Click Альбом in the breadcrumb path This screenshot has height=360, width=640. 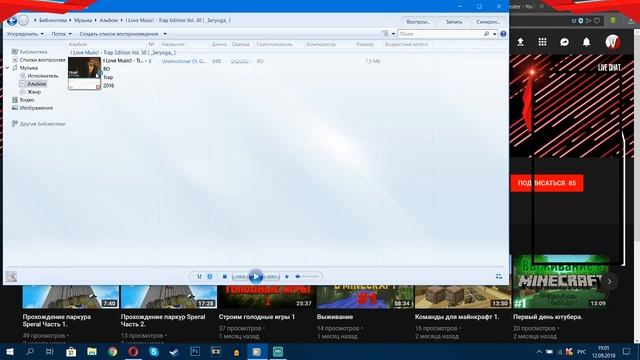(x=109, y=20)
